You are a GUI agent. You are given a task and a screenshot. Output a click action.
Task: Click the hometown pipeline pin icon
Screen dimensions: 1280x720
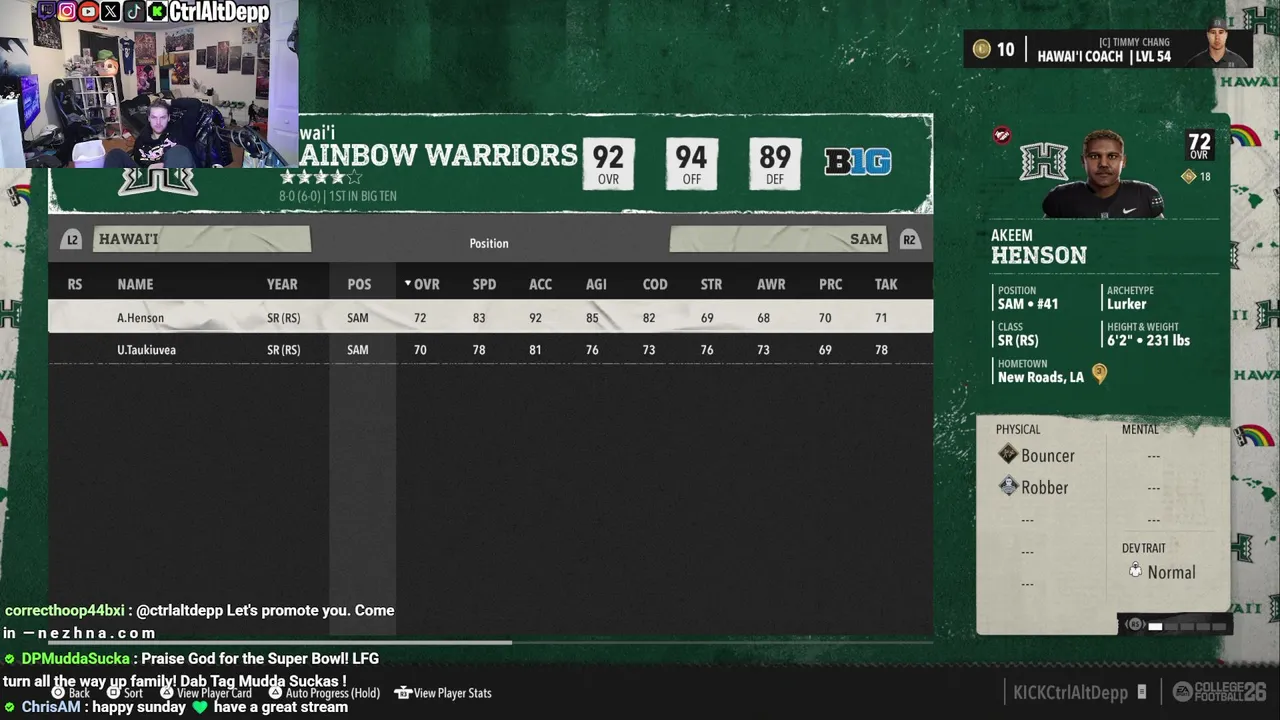(1099, 374)
